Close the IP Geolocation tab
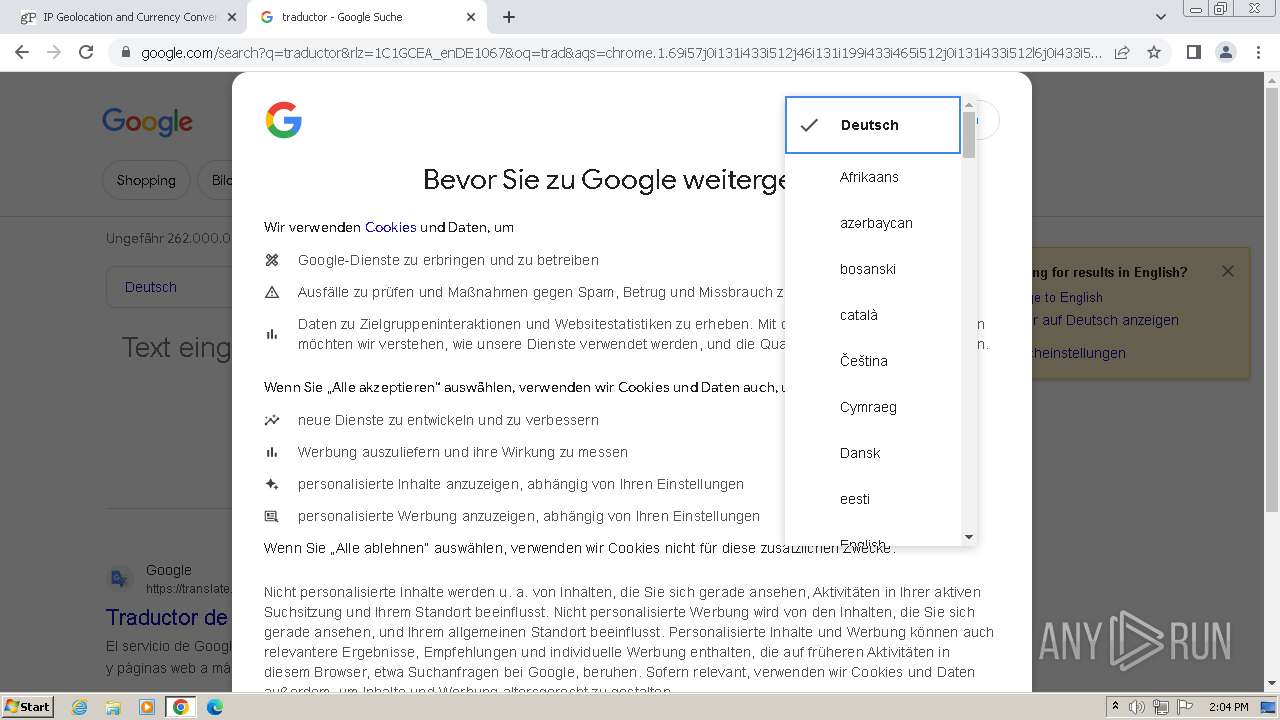The width and height of the screenshot is (1280, 720). coord(231,17)
